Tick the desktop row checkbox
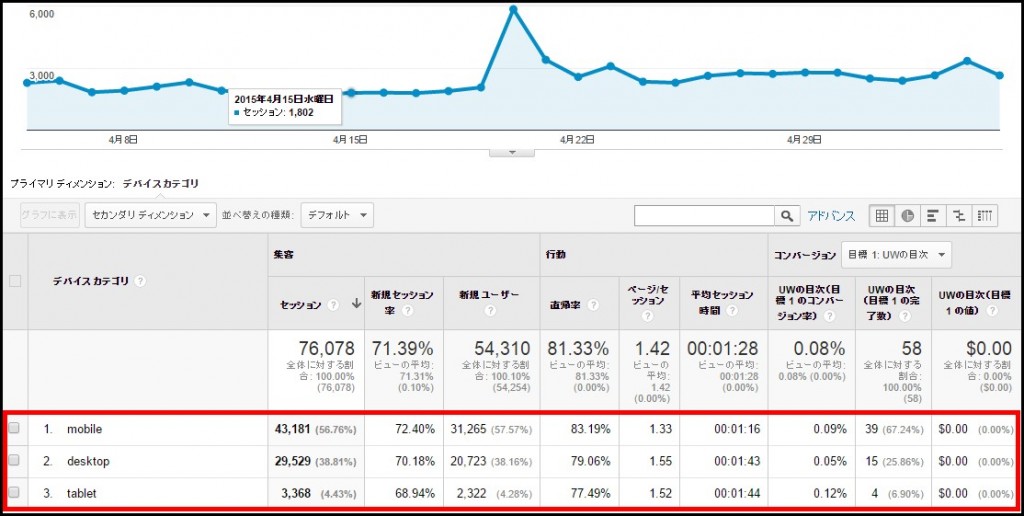 click(x=14, y=460)
